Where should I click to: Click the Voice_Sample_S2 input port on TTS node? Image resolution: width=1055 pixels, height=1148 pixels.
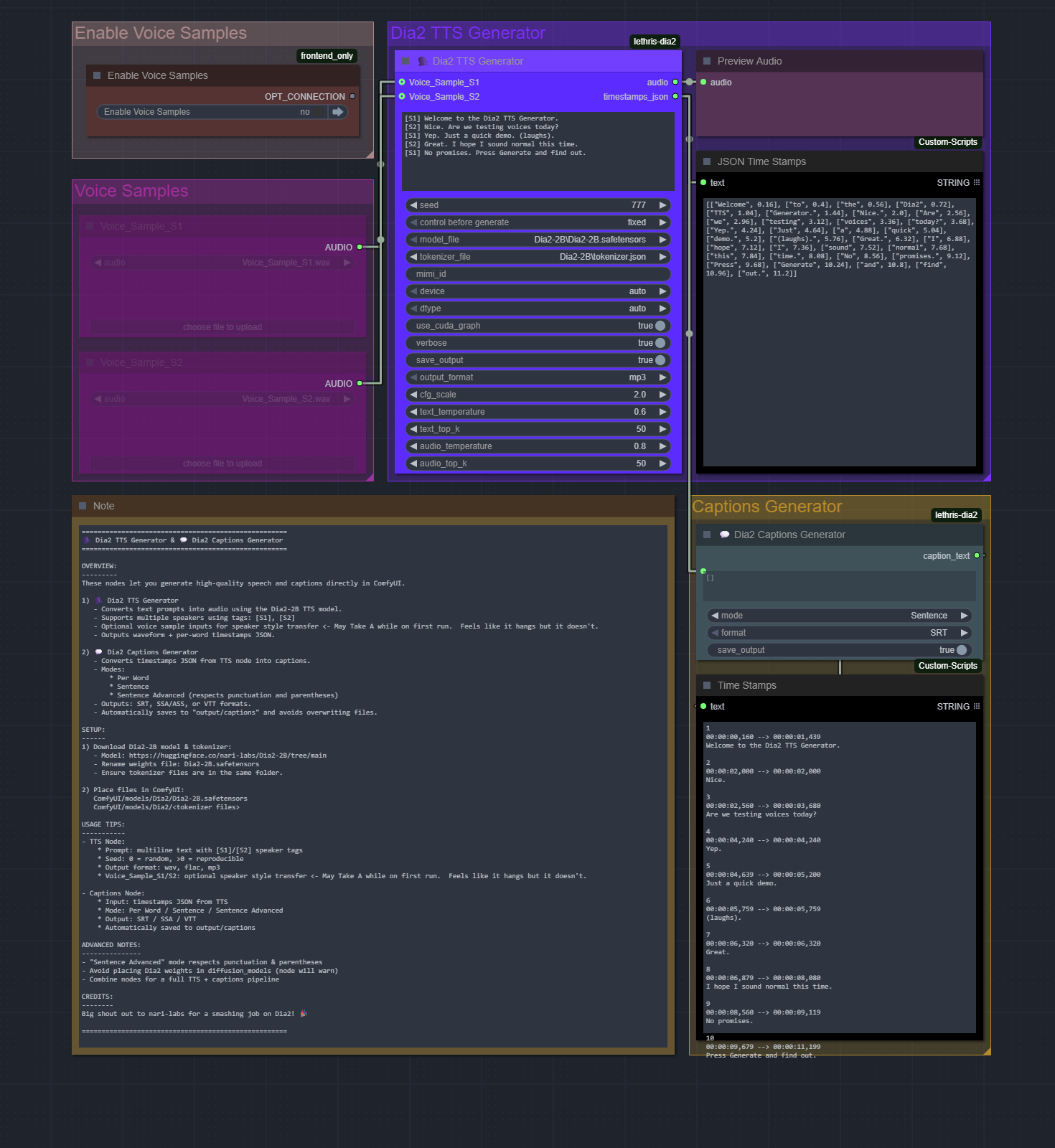click(x=402, y=96)
